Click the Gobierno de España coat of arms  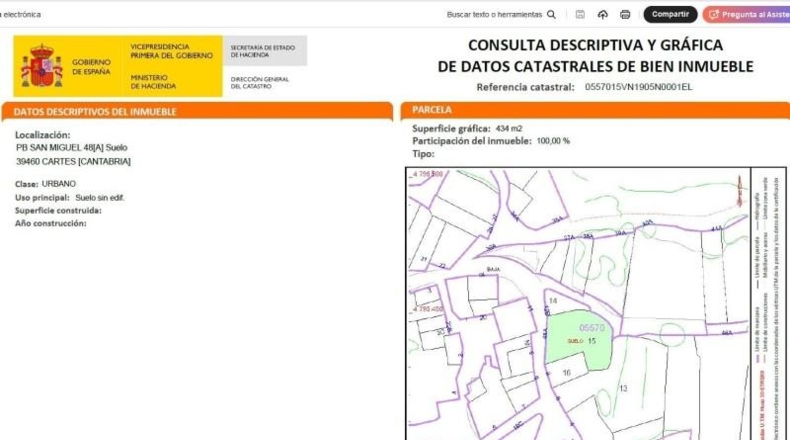(42, 66)
